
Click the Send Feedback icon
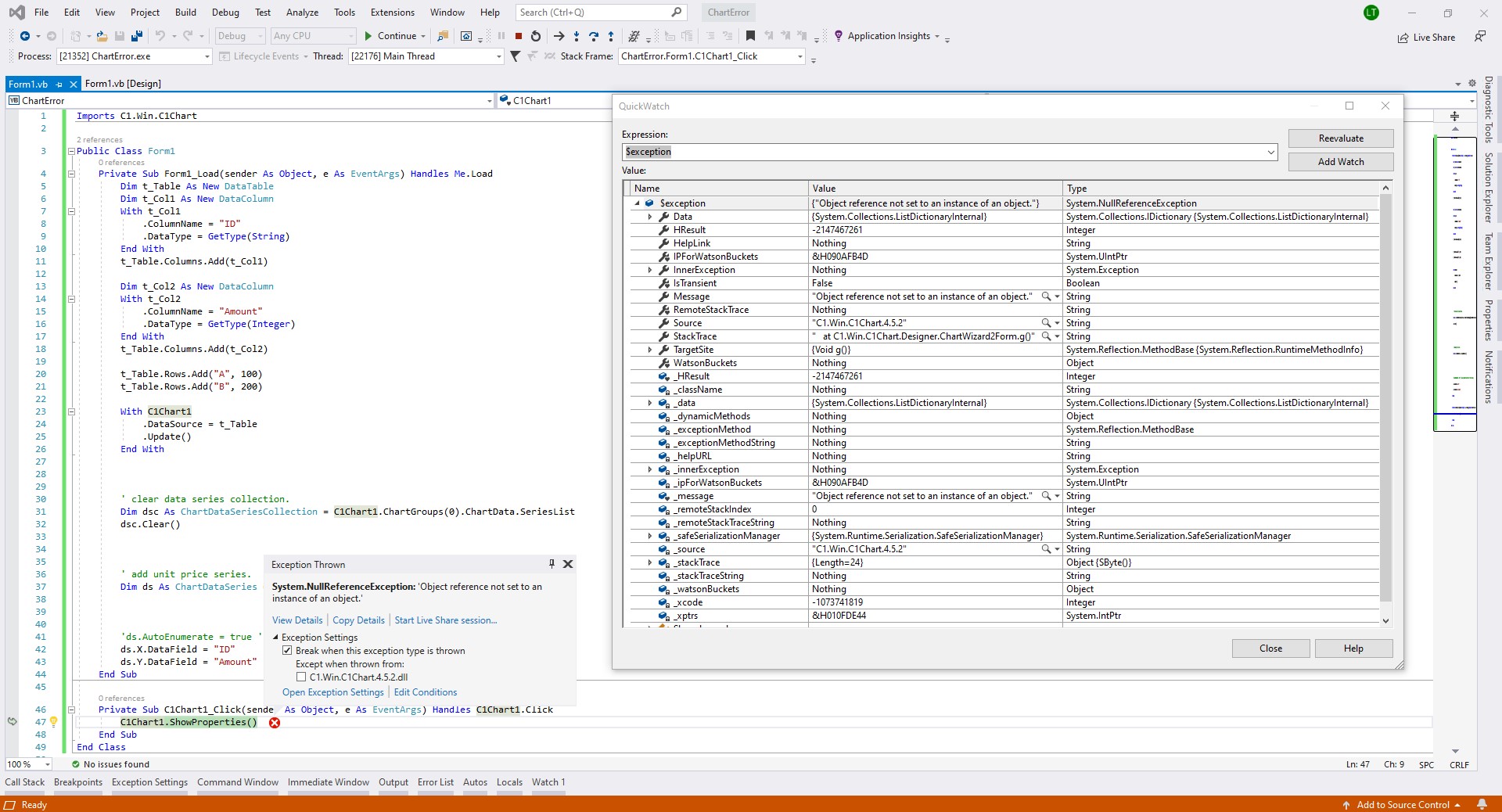click(1479, 36)
